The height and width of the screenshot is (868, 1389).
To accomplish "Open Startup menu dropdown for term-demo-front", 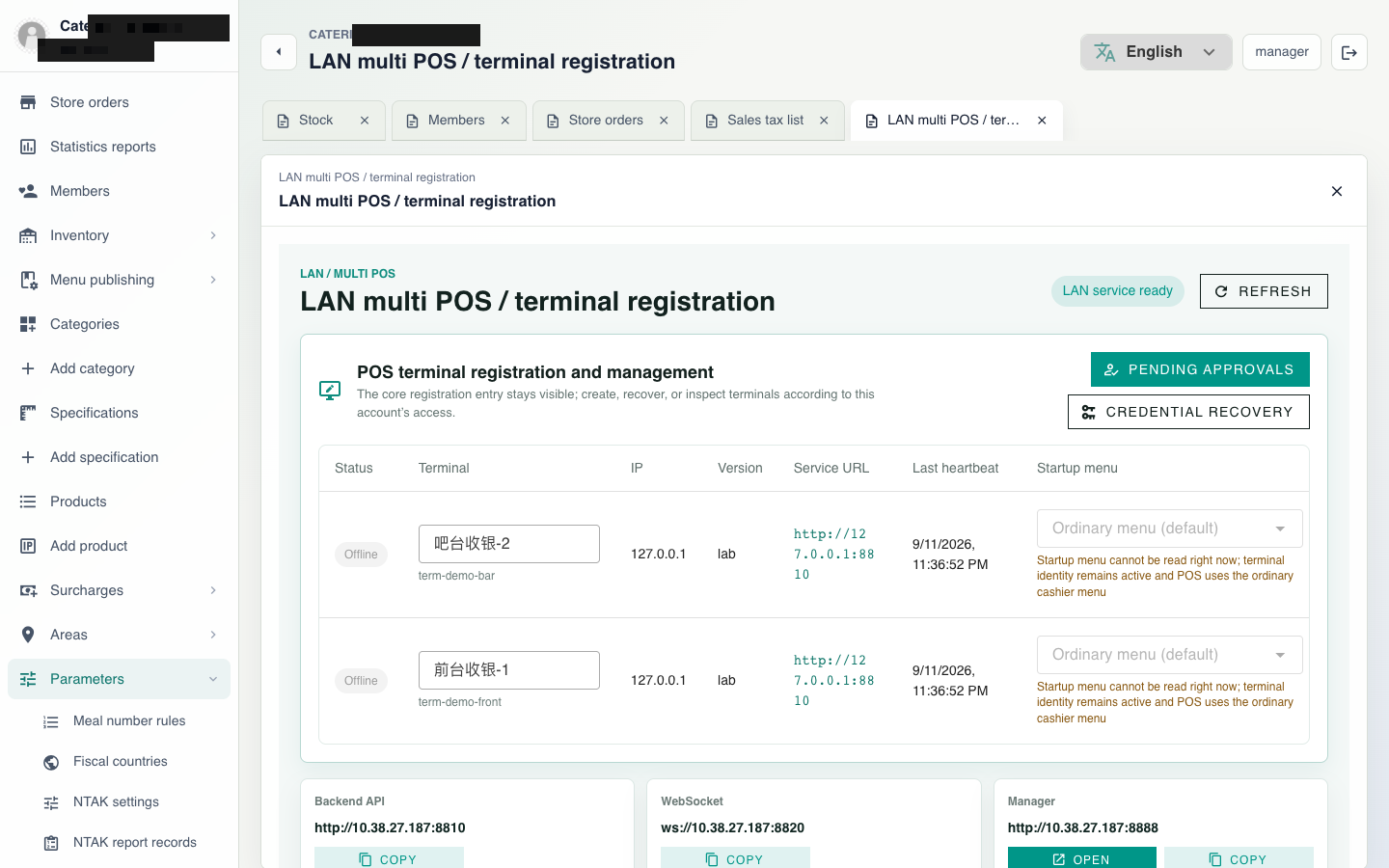I will pyautogui.click(x=1169, y=655).
